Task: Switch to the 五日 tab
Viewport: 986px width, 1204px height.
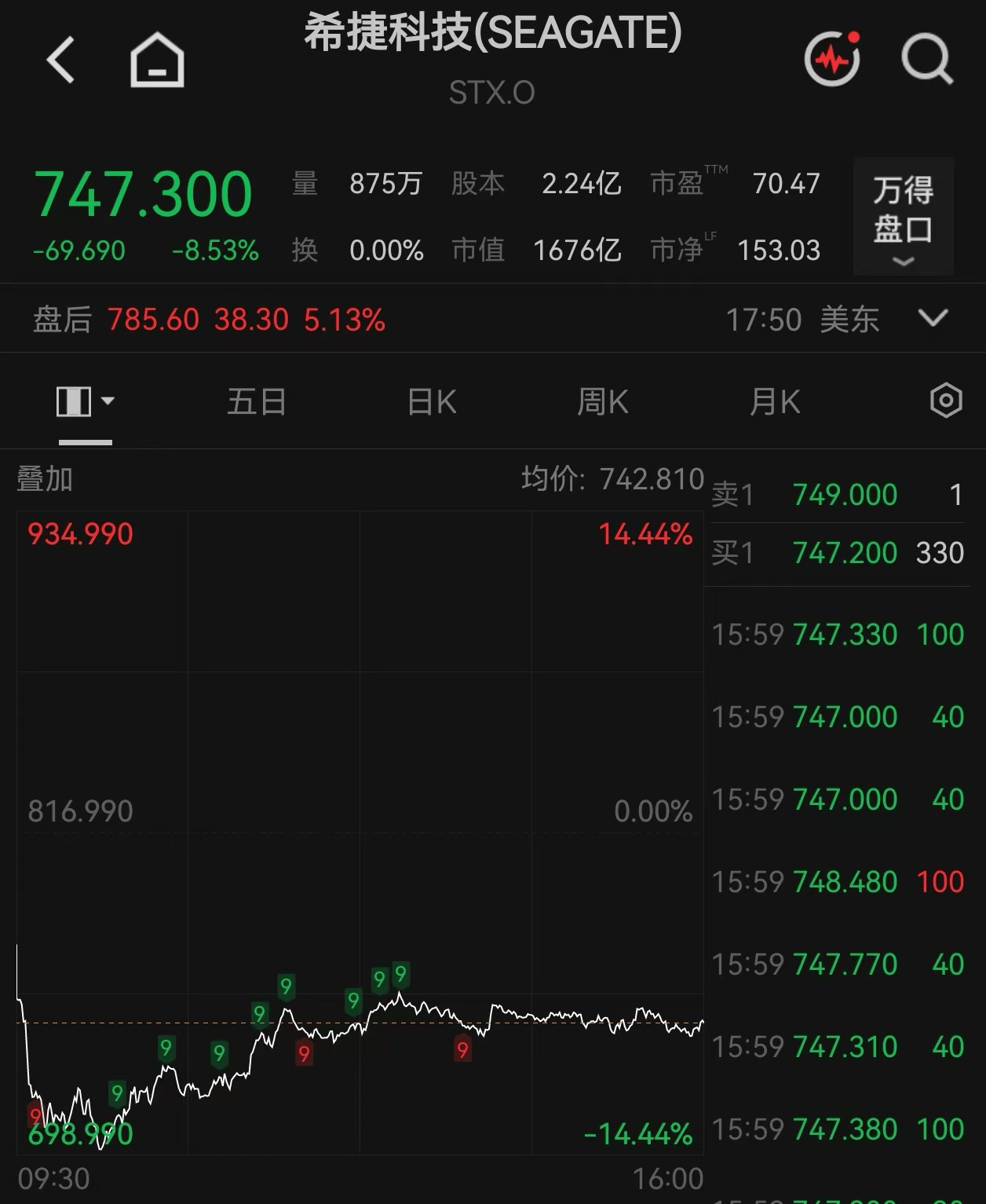Action: click(x=257, y=402)
